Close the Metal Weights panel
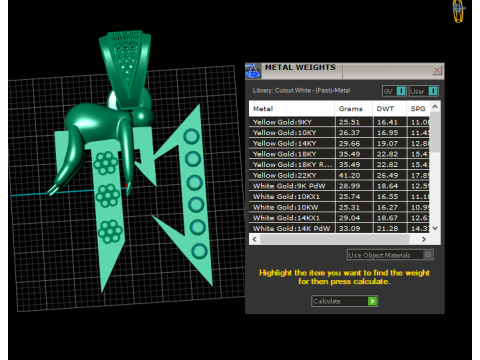The width and height of the screenshot is (480, 360). point(437,70)
